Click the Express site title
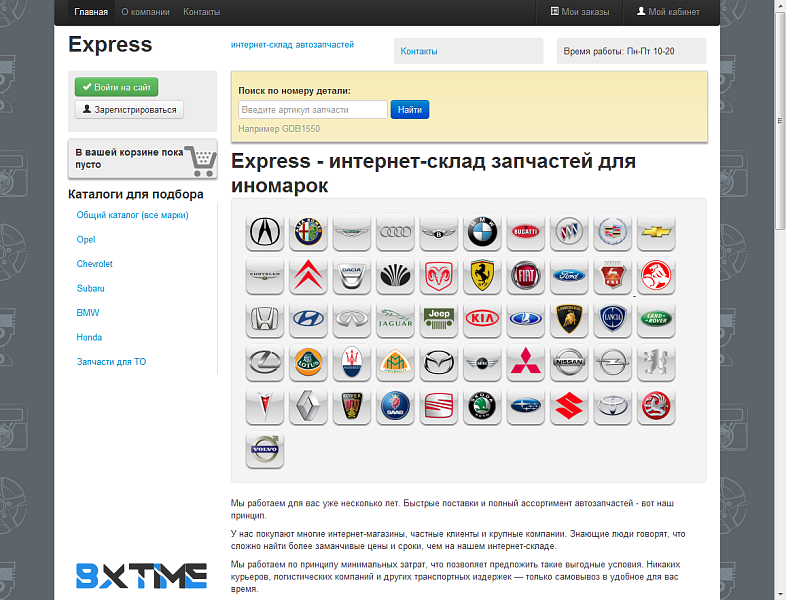 [x=110, y=45]
